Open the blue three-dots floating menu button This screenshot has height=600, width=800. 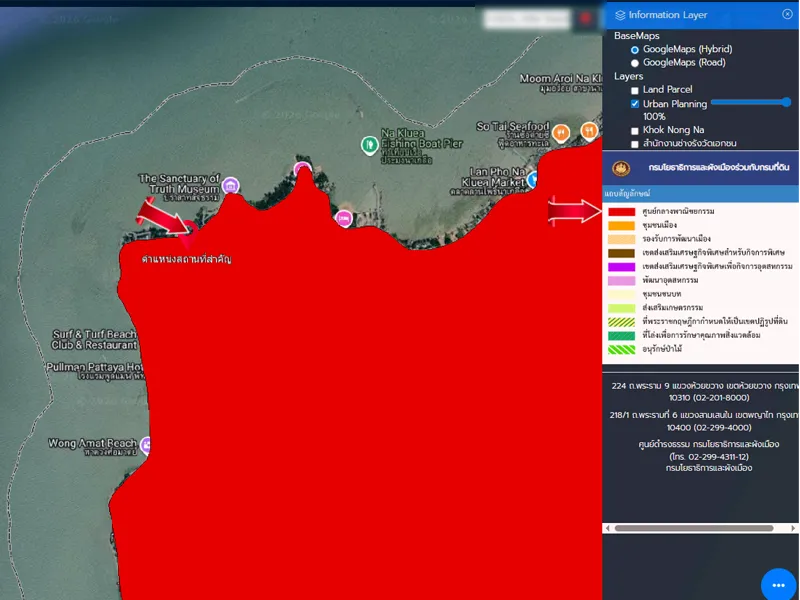click(x=778, y=584)
